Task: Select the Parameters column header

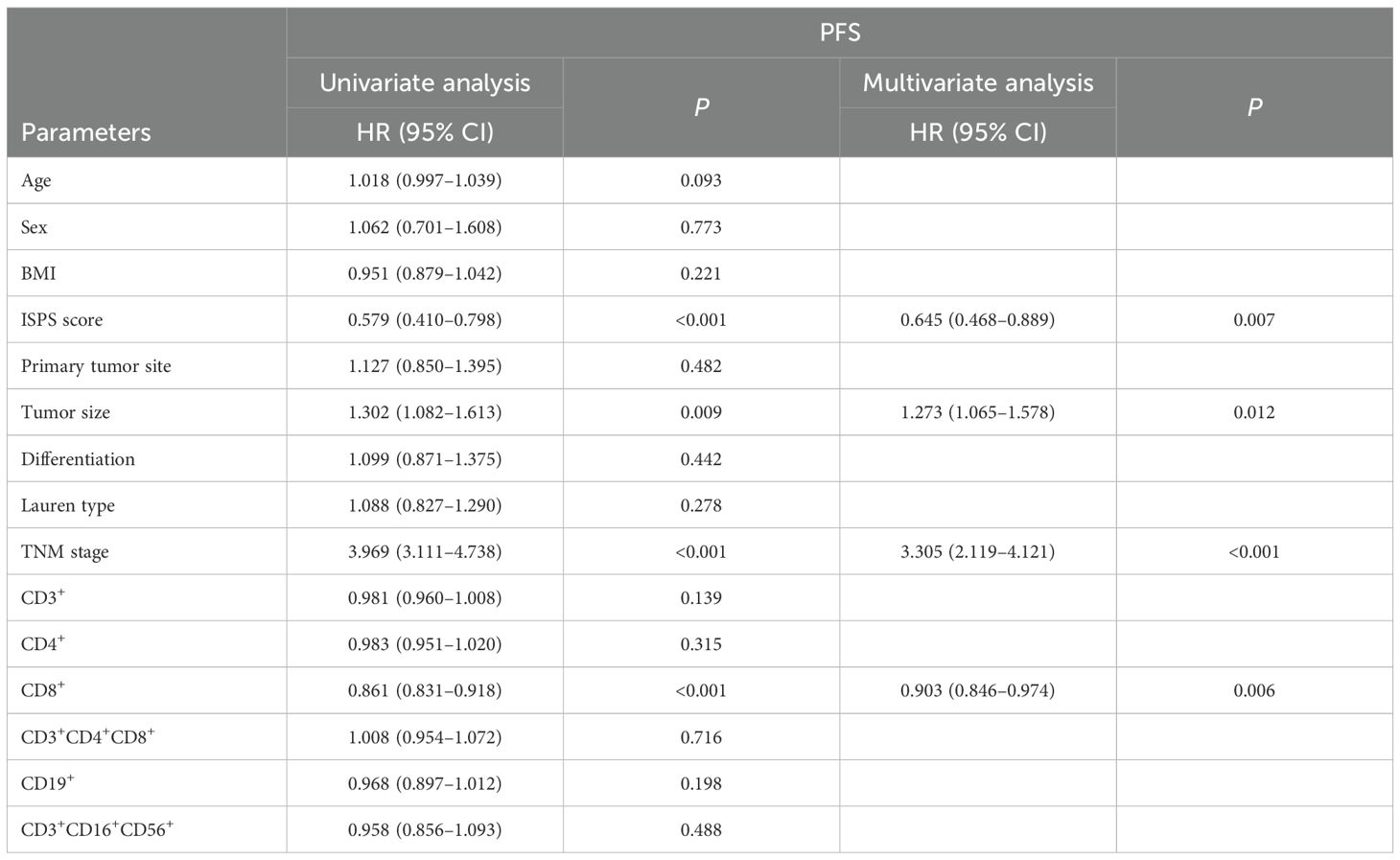Action: [x=86, y=132]
